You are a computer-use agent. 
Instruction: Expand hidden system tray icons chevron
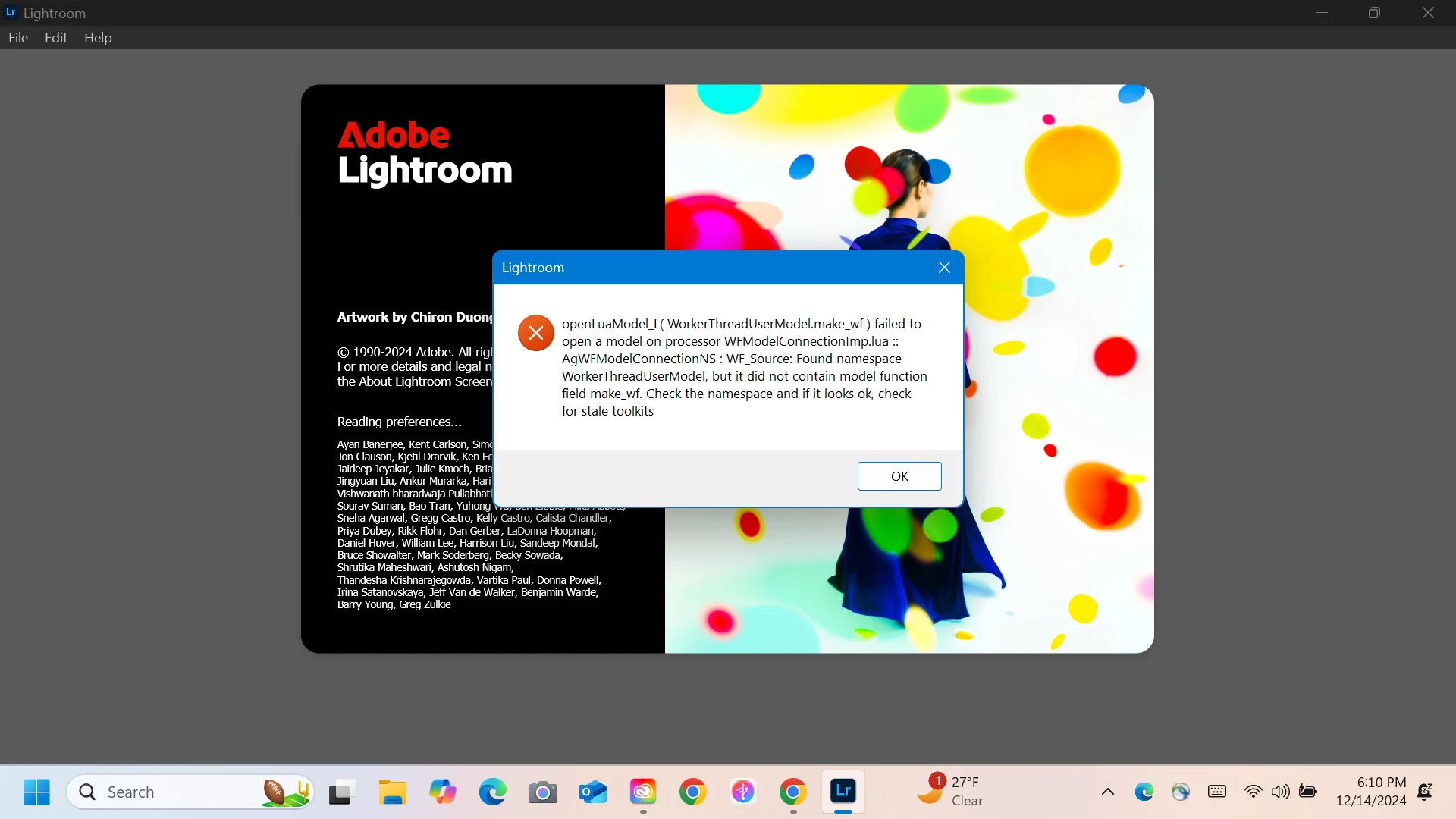(x=1107, y=792)
